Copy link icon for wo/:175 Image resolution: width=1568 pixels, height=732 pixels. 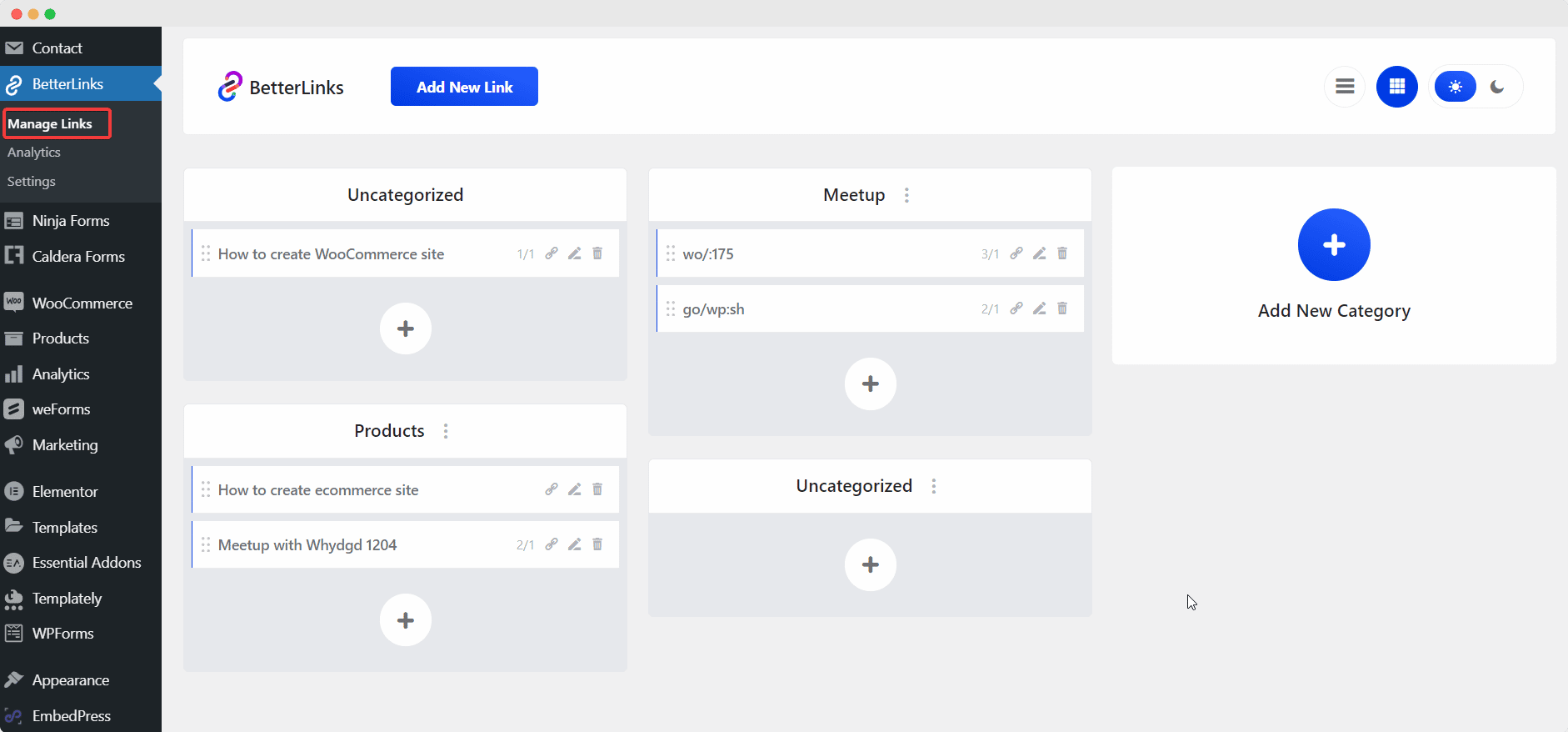click(1016, 253)
